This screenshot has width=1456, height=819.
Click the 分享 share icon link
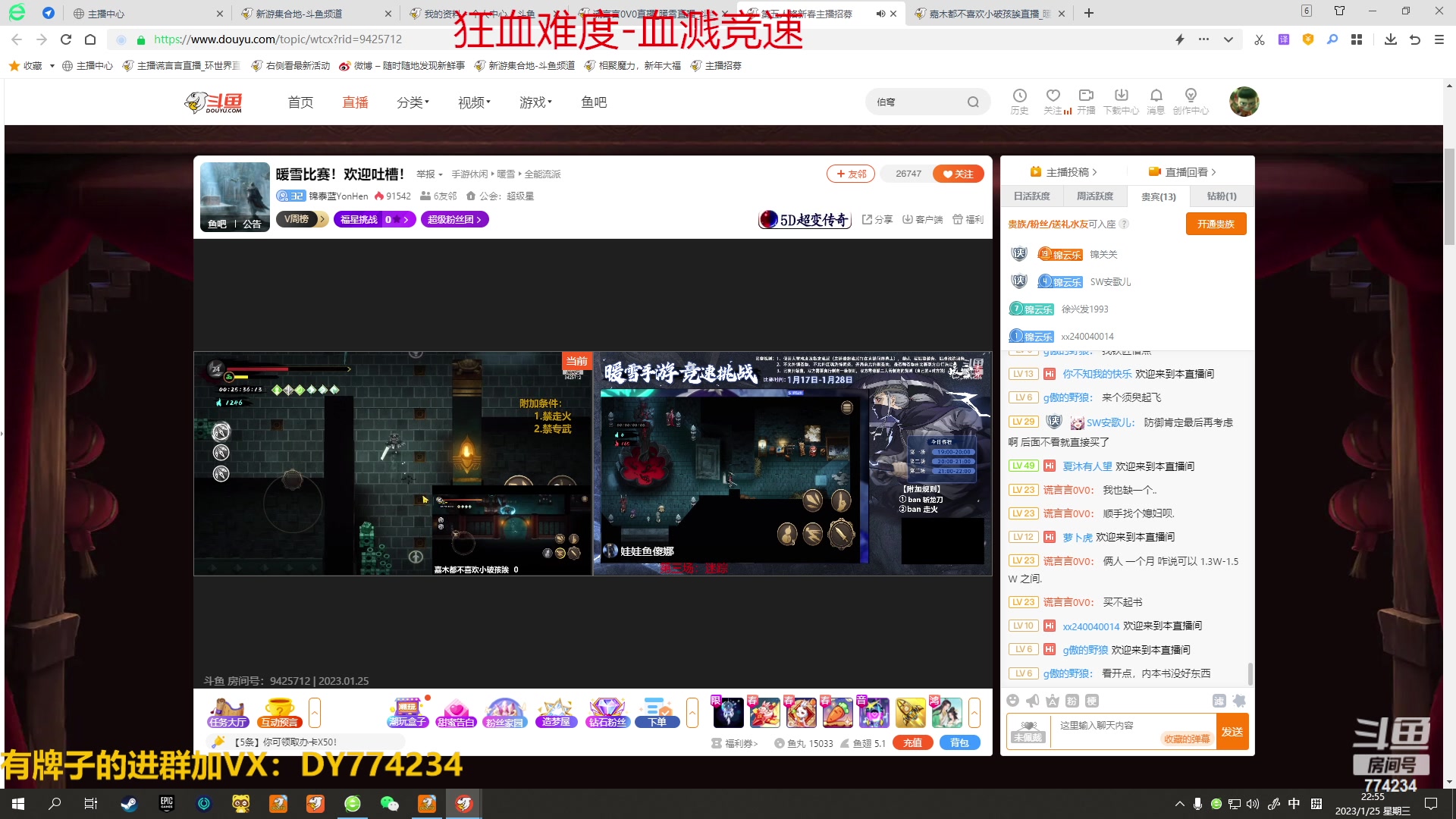coord(877,219)
